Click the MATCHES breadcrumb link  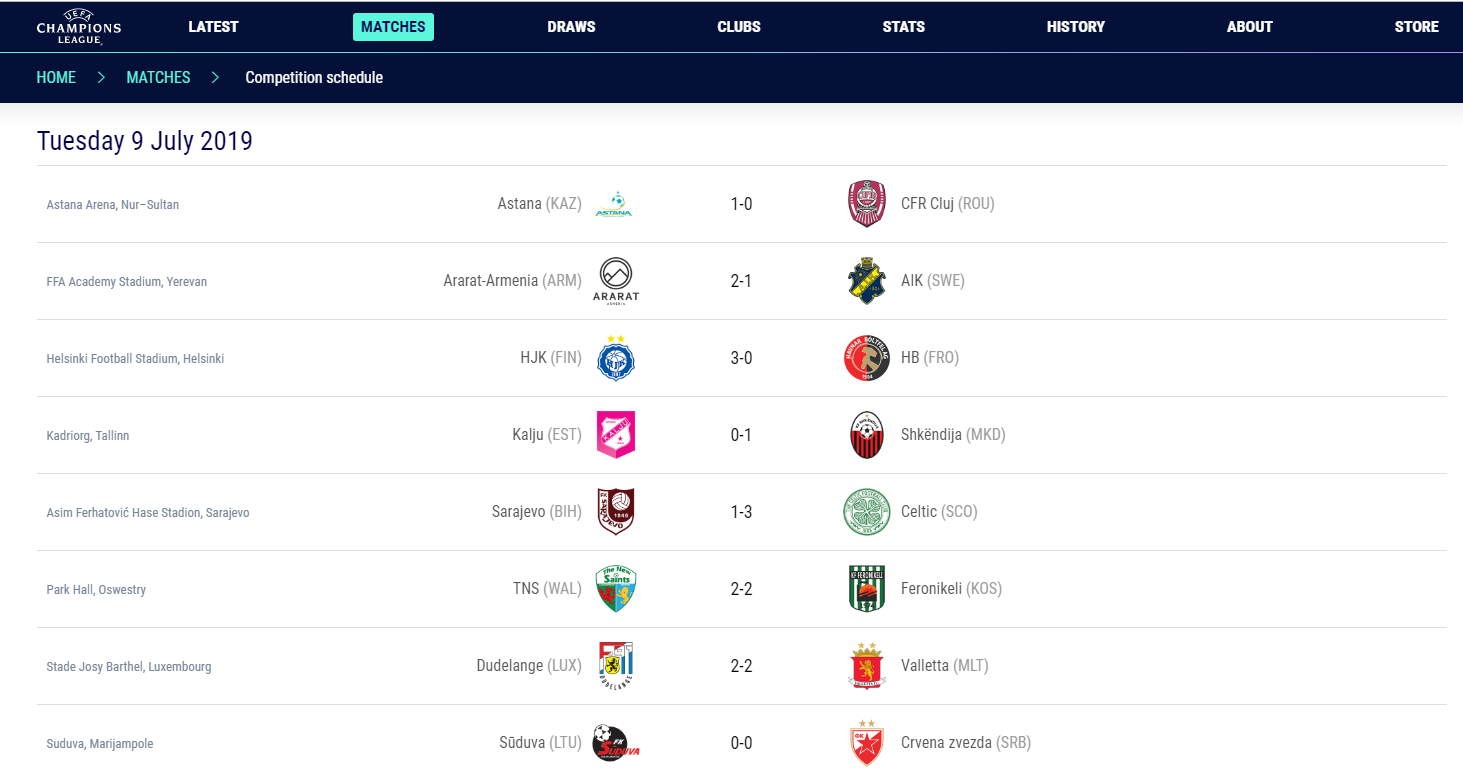pos(158,77)
